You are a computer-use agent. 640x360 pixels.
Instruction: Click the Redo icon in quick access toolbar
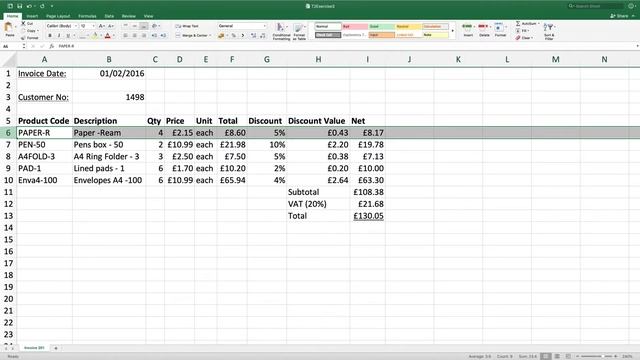pos(42,6)
